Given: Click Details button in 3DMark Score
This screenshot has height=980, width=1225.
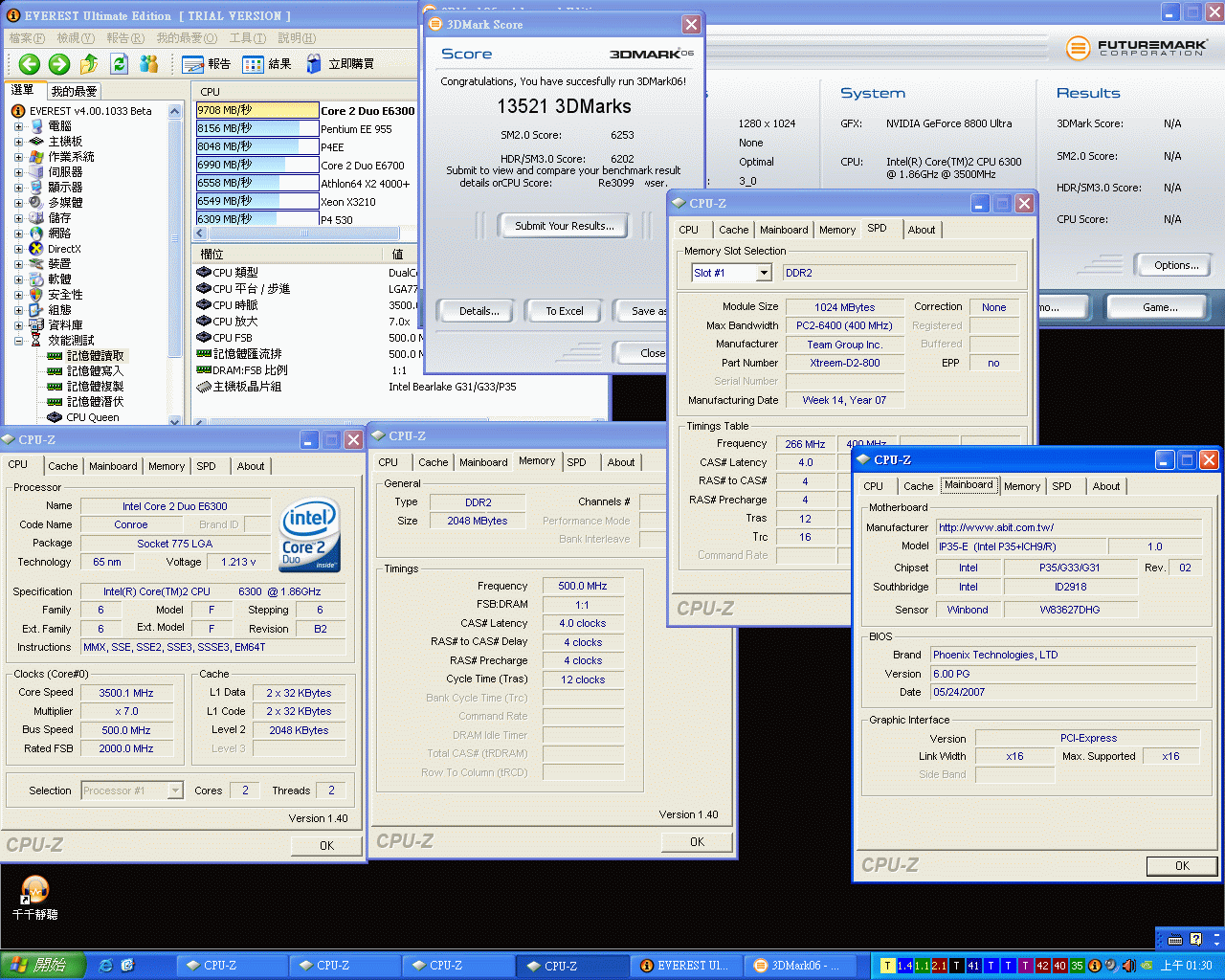Looking at the screenshot, I should (x=479, y=311).
